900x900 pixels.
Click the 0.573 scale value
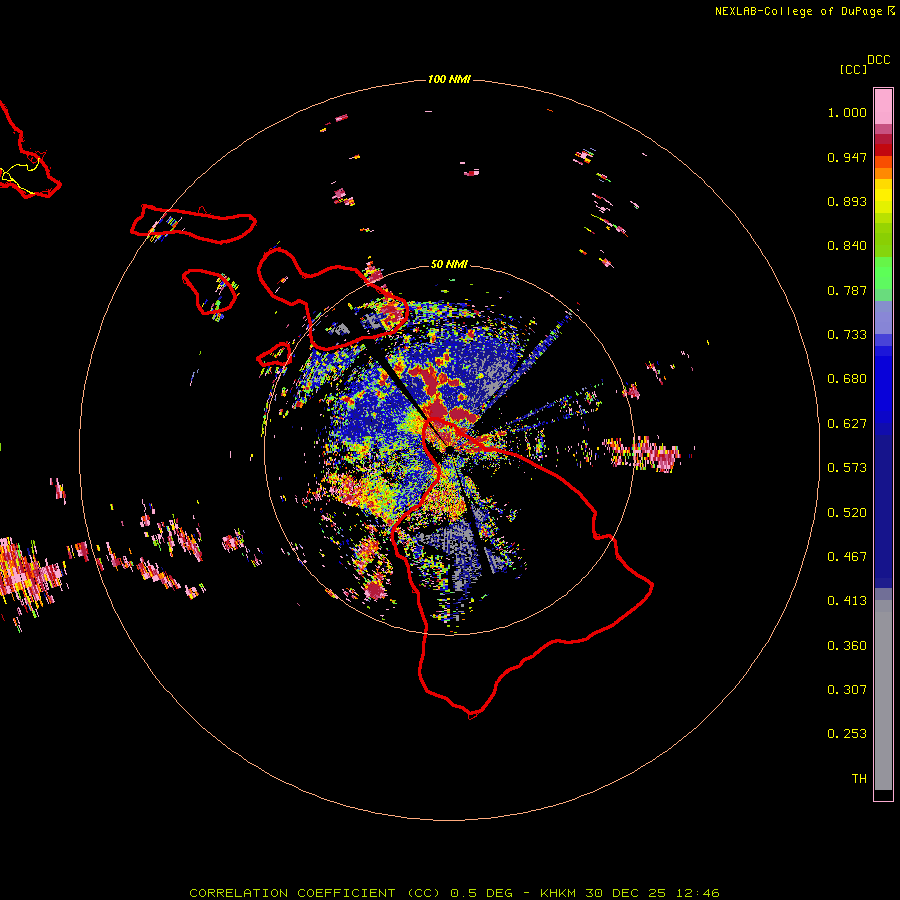pos(847,468)
